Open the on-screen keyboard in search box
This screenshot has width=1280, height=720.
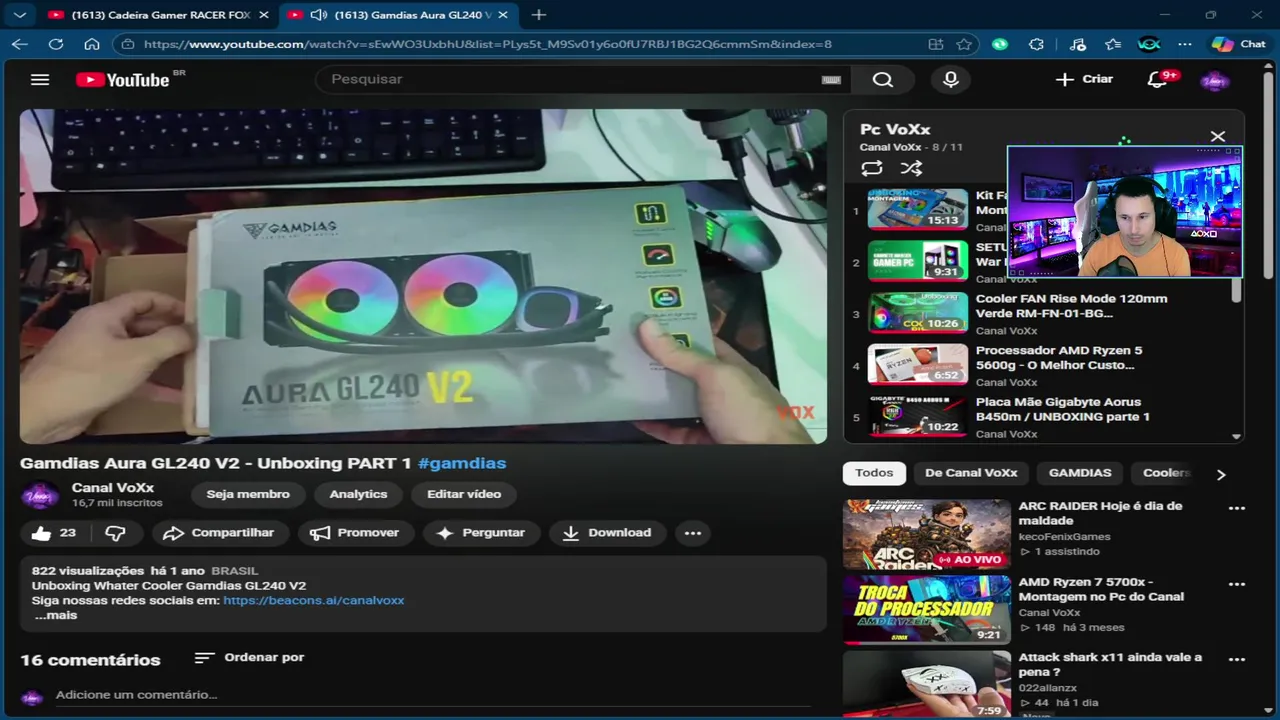click(831, 80)
